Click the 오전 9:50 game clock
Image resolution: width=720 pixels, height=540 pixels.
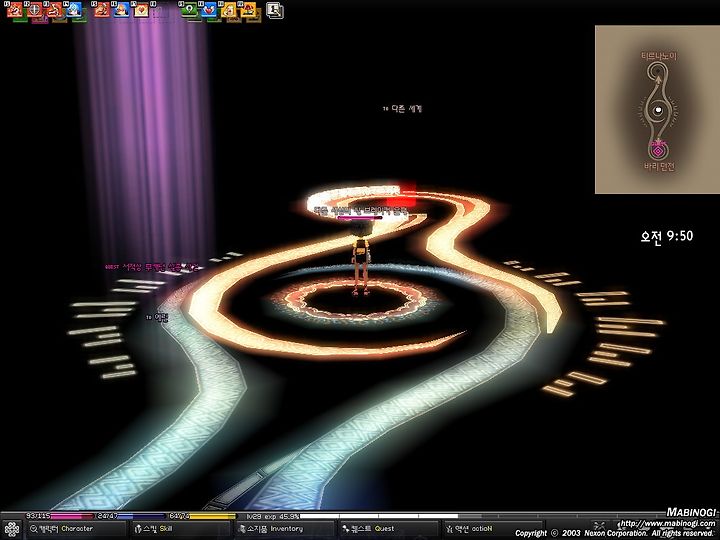tap(667, 236)
